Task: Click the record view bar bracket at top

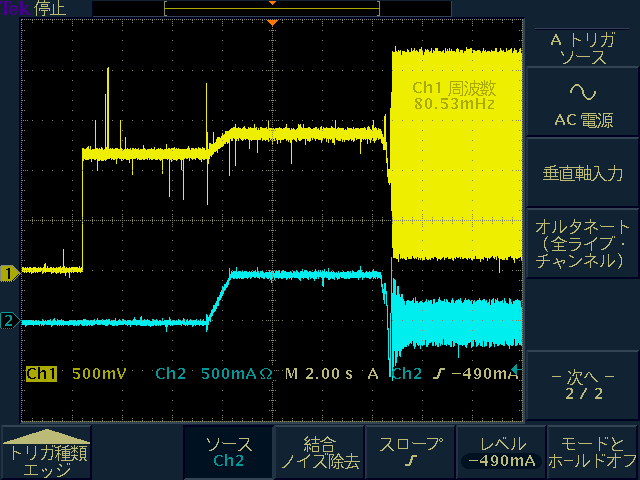Action: (272, 9)
